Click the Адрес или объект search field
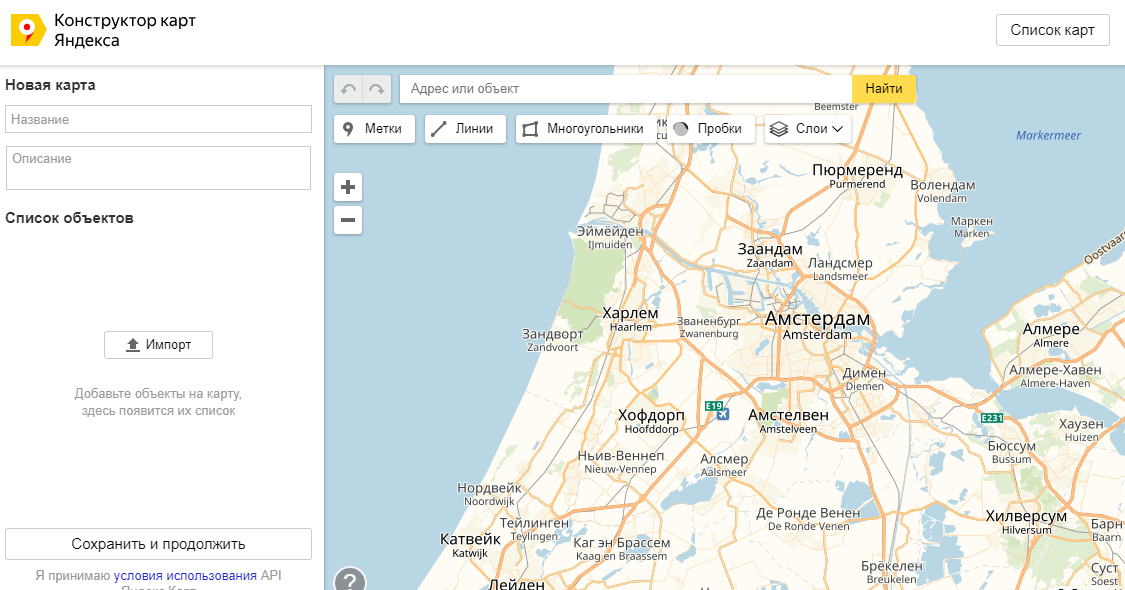The height and width of the screenshot is (590, 1125). (625, 89)
